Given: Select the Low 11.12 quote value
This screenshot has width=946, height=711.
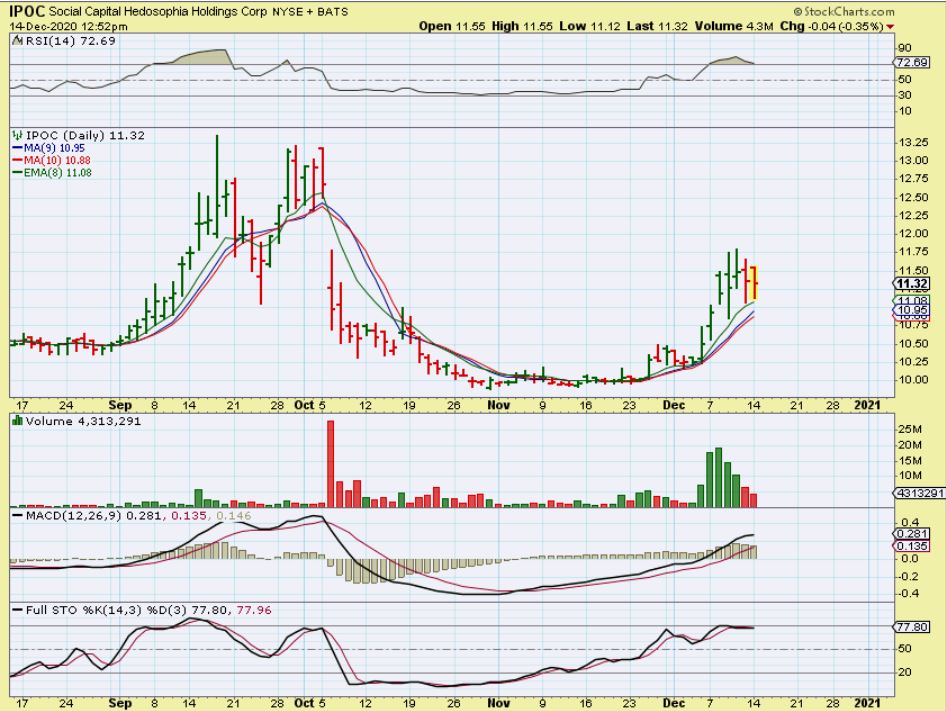Looking at the screenshot, I should point(589,26).
